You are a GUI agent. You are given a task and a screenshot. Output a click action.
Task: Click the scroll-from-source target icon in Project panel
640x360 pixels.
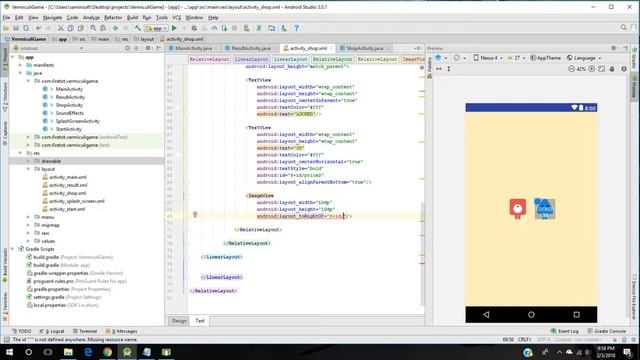point(127,48)
